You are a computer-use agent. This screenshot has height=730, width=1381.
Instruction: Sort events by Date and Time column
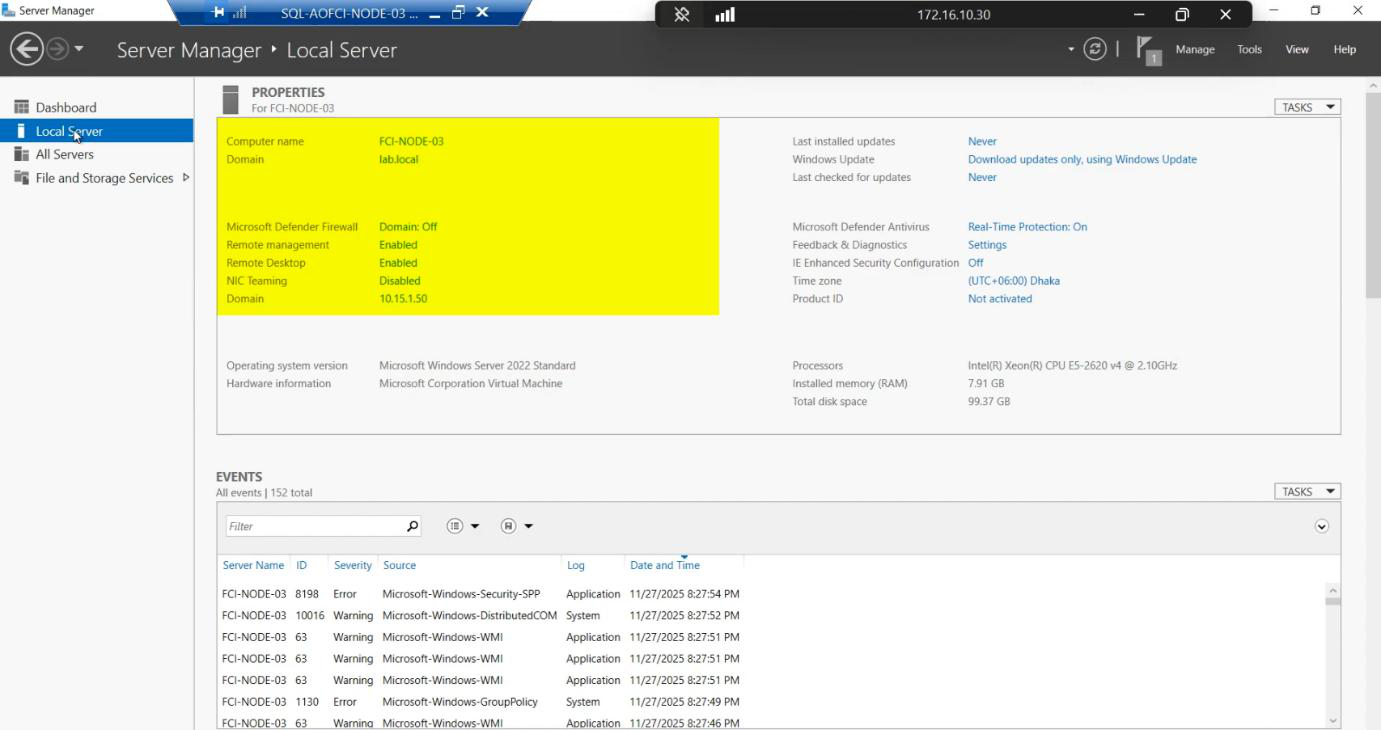tap(665, 565)
